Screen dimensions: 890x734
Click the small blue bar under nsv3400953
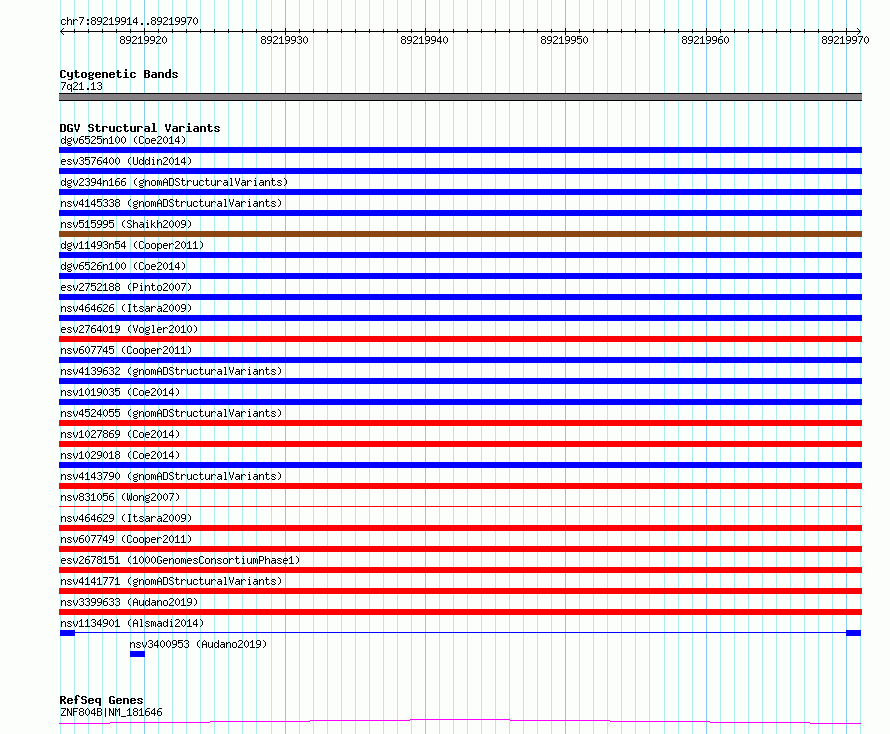(x=137, y=654)
